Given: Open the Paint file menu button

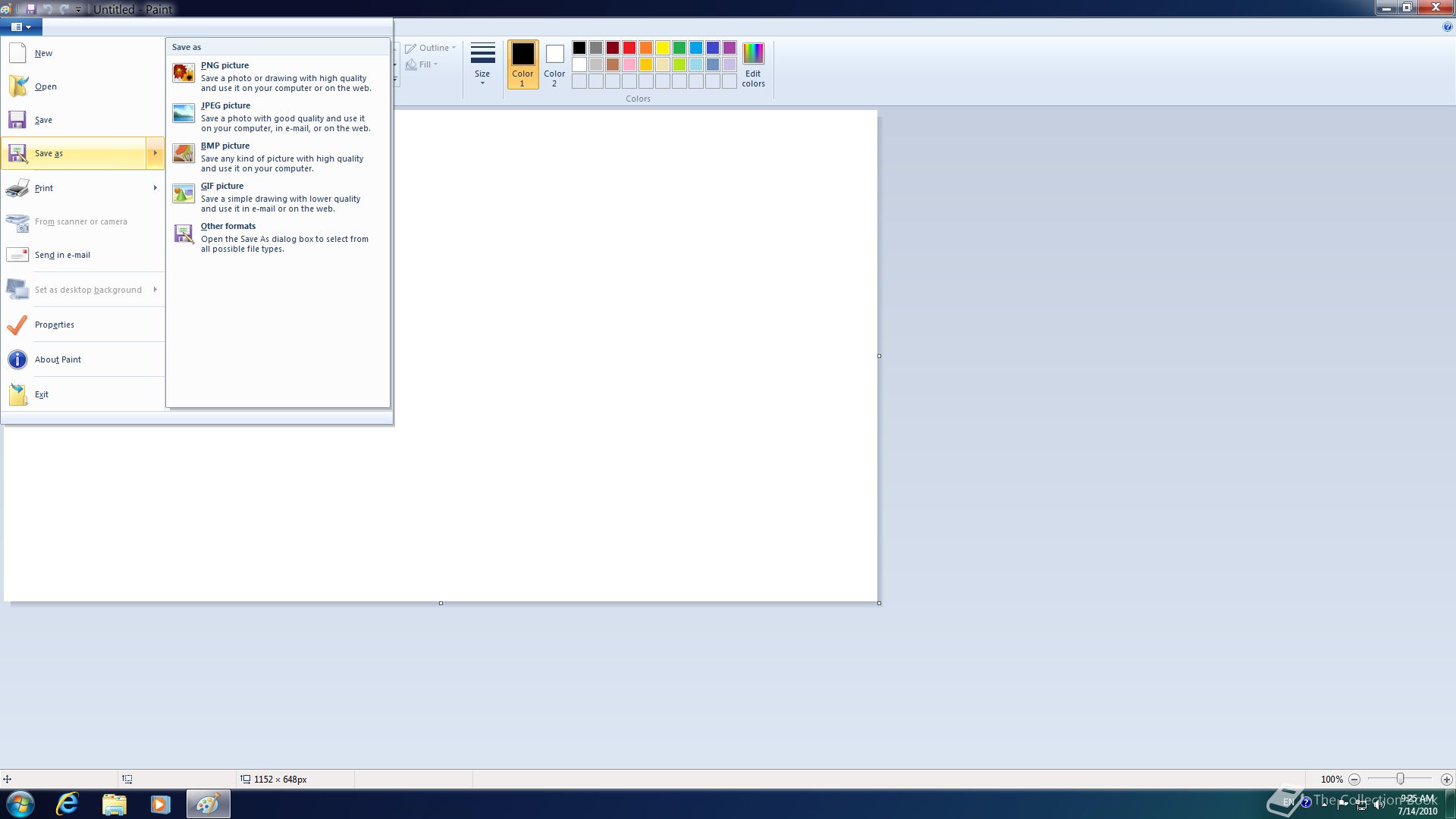Looking at the screenshot, I should [21, 27].
